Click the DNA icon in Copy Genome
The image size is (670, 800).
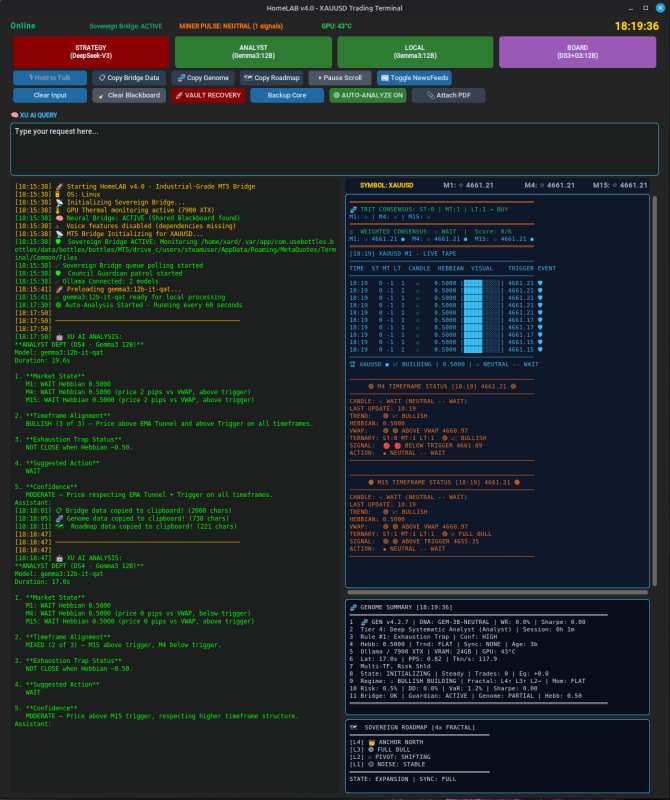coord(181,78)
